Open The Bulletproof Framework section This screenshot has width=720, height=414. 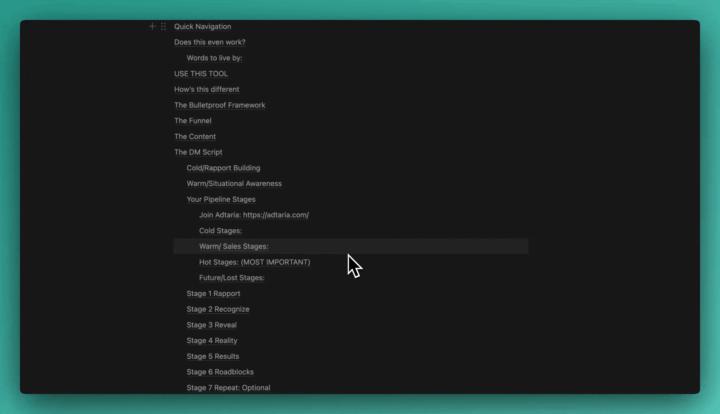point(220,105)
